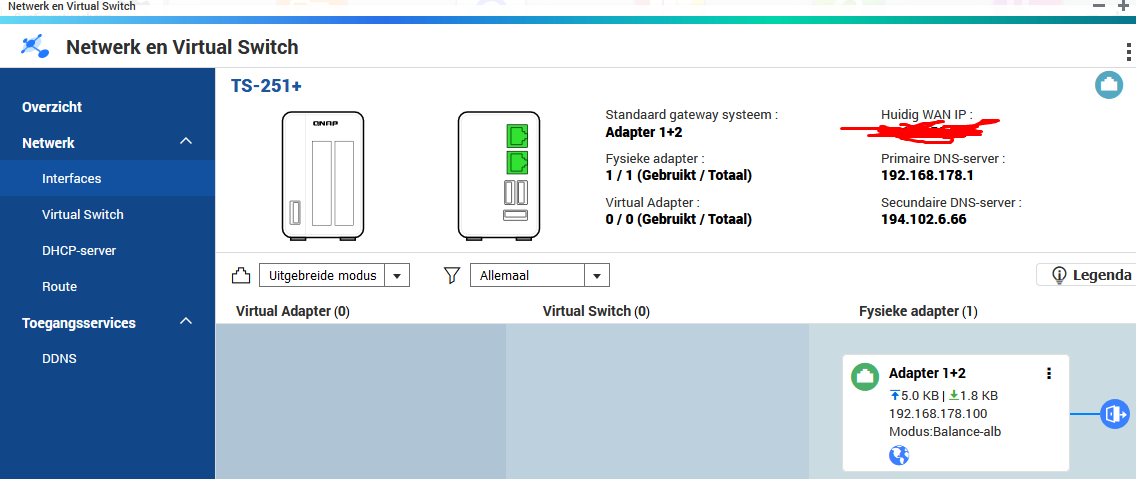Click the Virtual Adapter (0) column header
This screenshot has width=1136, height=479.
pos(293,312)
